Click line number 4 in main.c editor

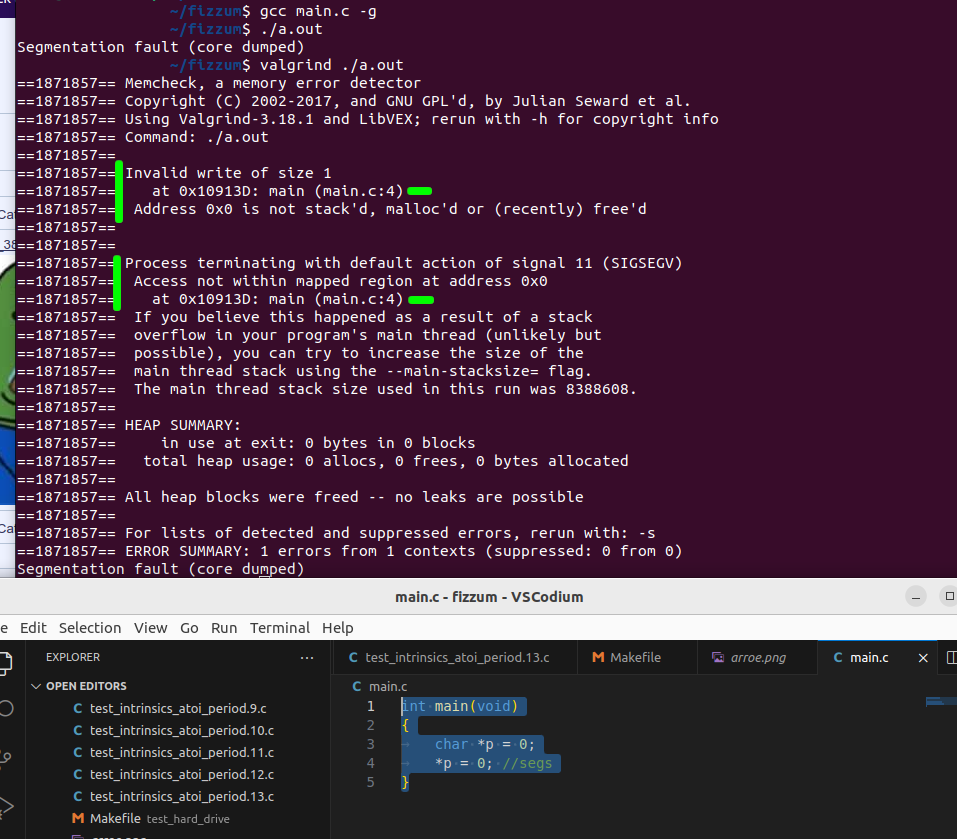point(370,763)
